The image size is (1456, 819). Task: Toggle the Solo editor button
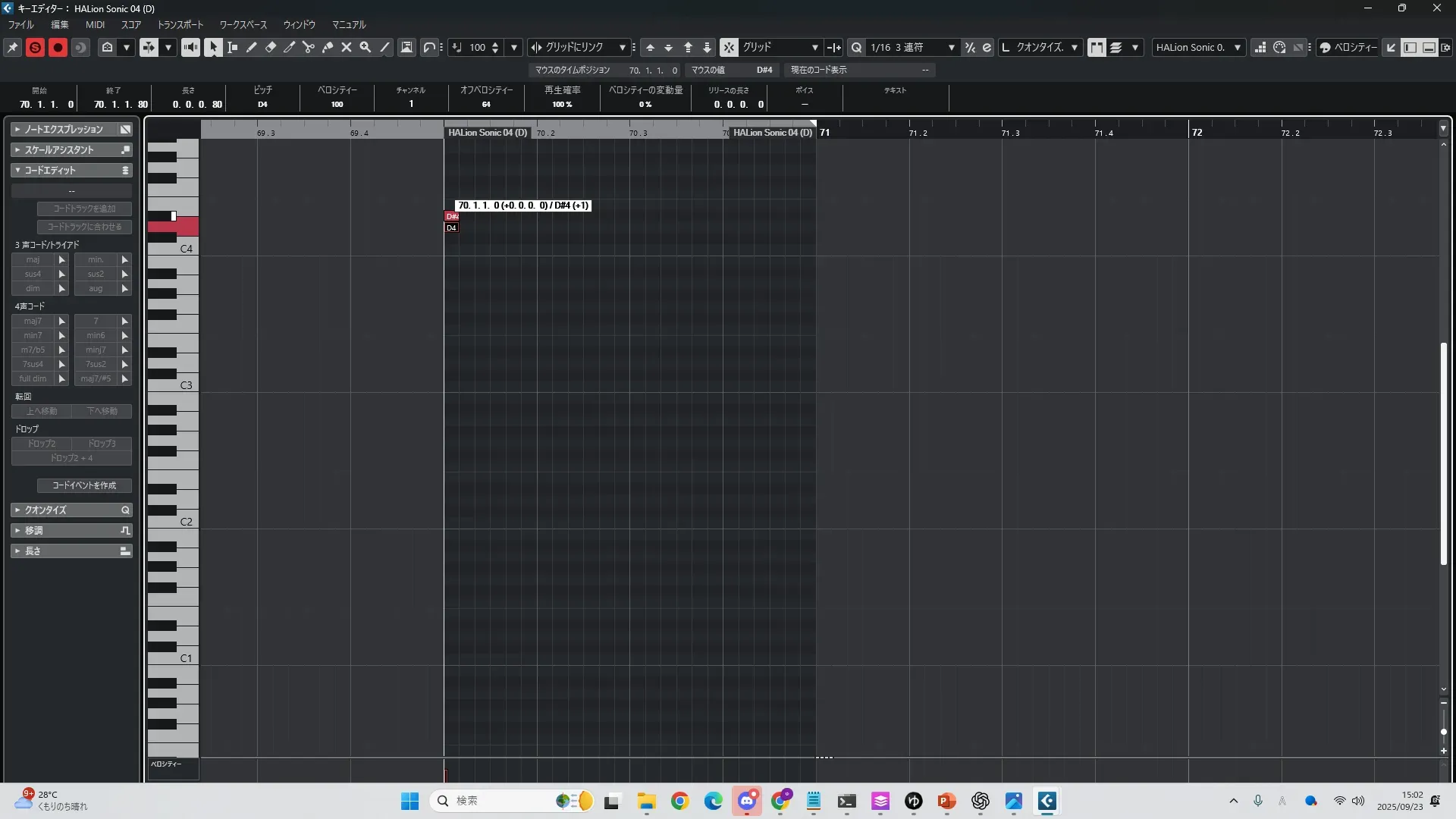click(x=35, y=47)
